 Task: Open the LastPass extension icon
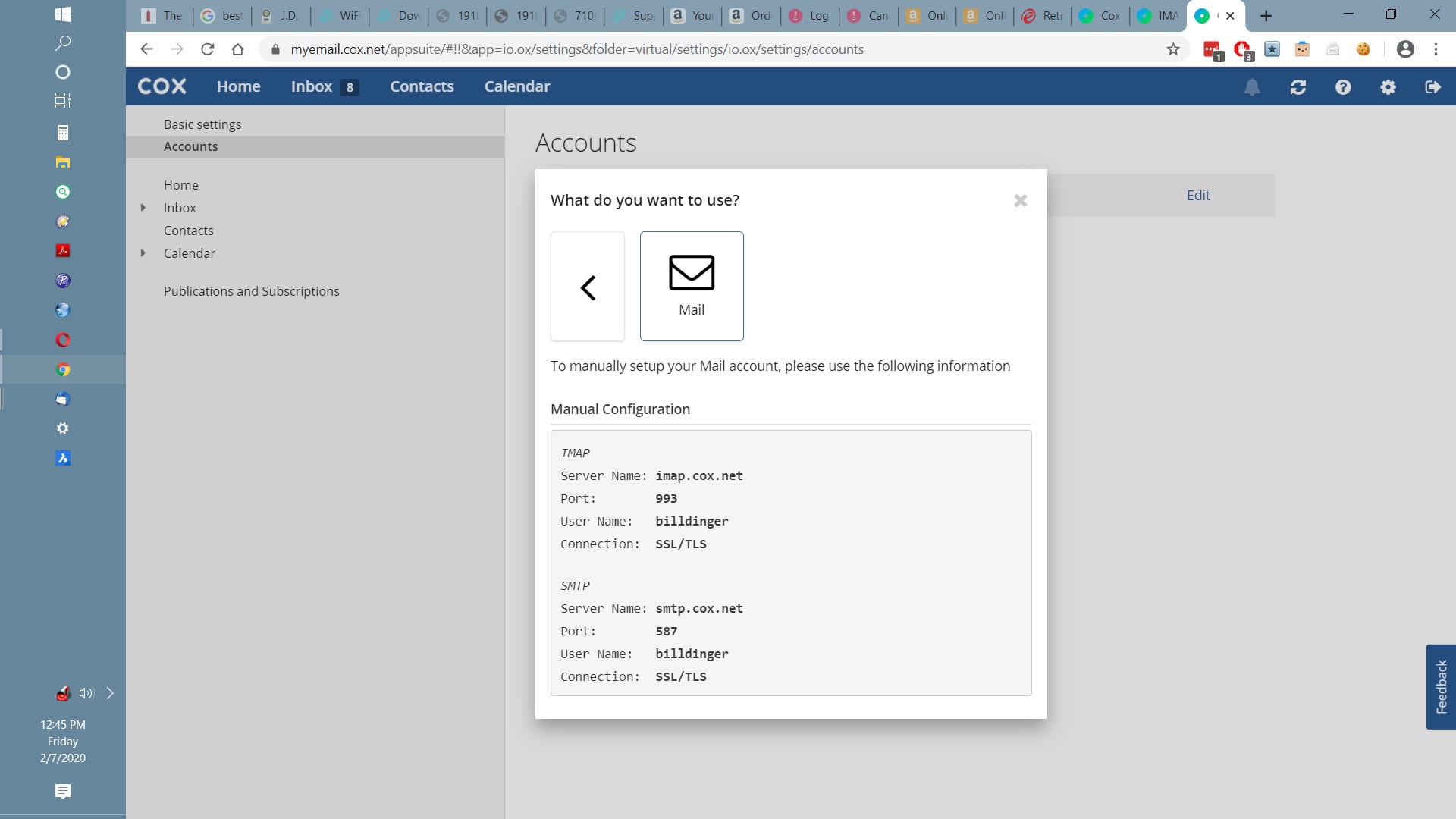pos(1213,50)
